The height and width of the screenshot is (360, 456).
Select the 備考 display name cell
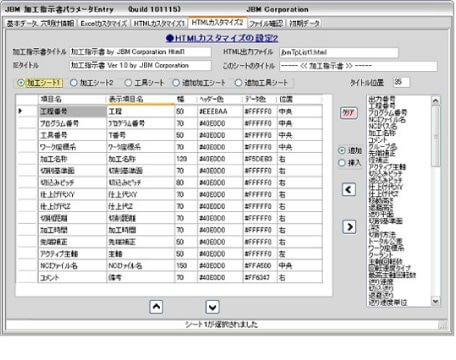pos(140,277)
